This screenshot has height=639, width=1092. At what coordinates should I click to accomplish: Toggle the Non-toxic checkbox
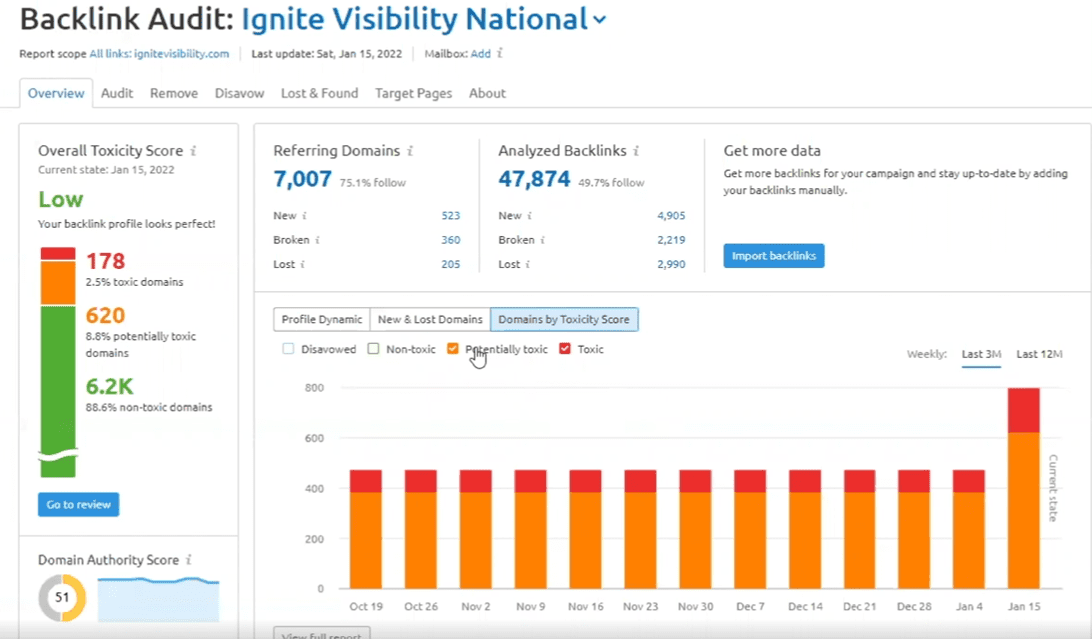coord(374,349)
